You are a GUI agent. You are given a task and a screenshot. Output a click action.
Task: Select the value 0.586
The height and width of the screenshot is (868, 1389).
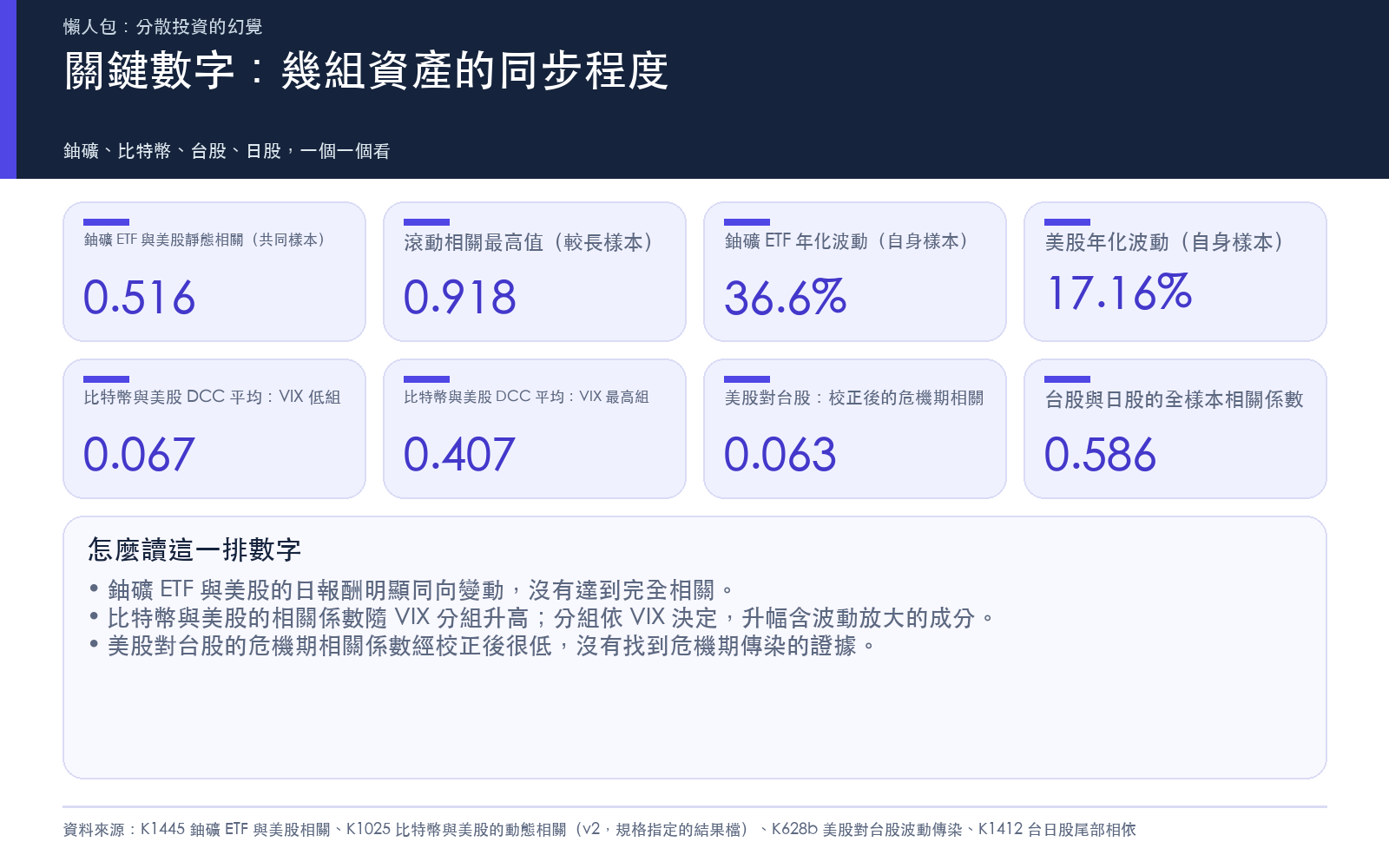tap(1101, 455)
